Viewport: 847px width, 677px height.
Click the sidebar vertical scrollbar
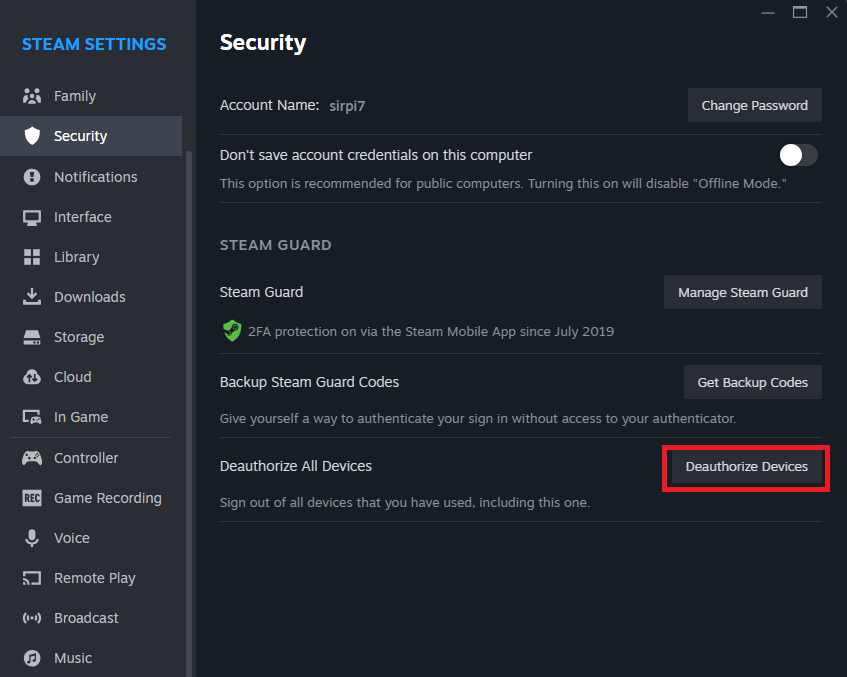189,413
